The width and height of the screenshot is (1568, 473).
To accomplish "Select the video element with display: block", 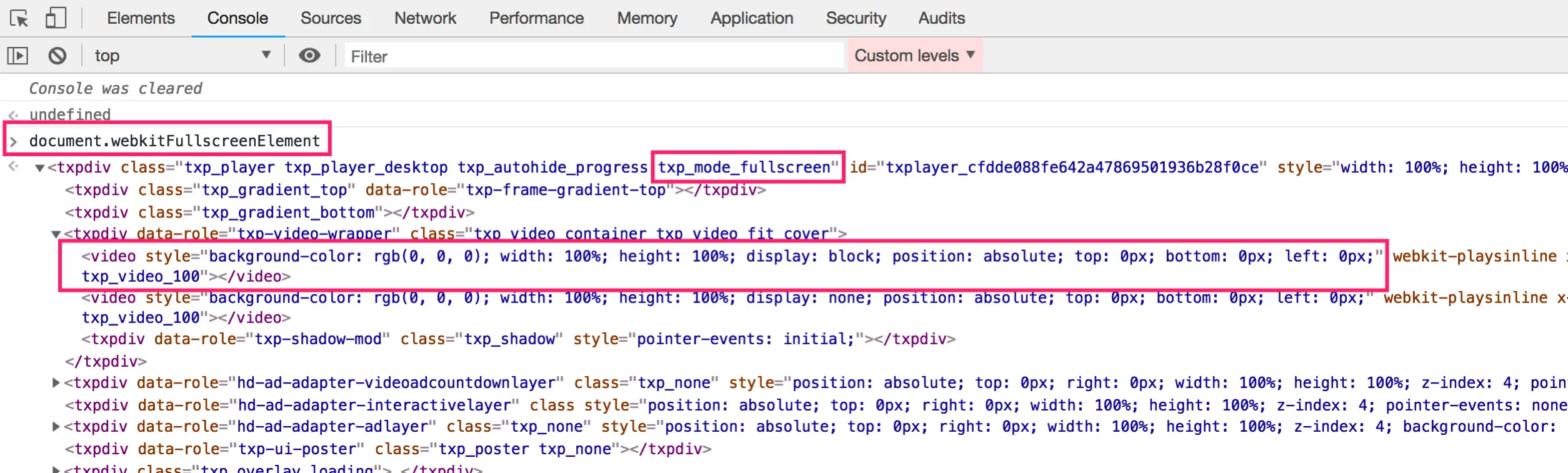I will point(724,266).
